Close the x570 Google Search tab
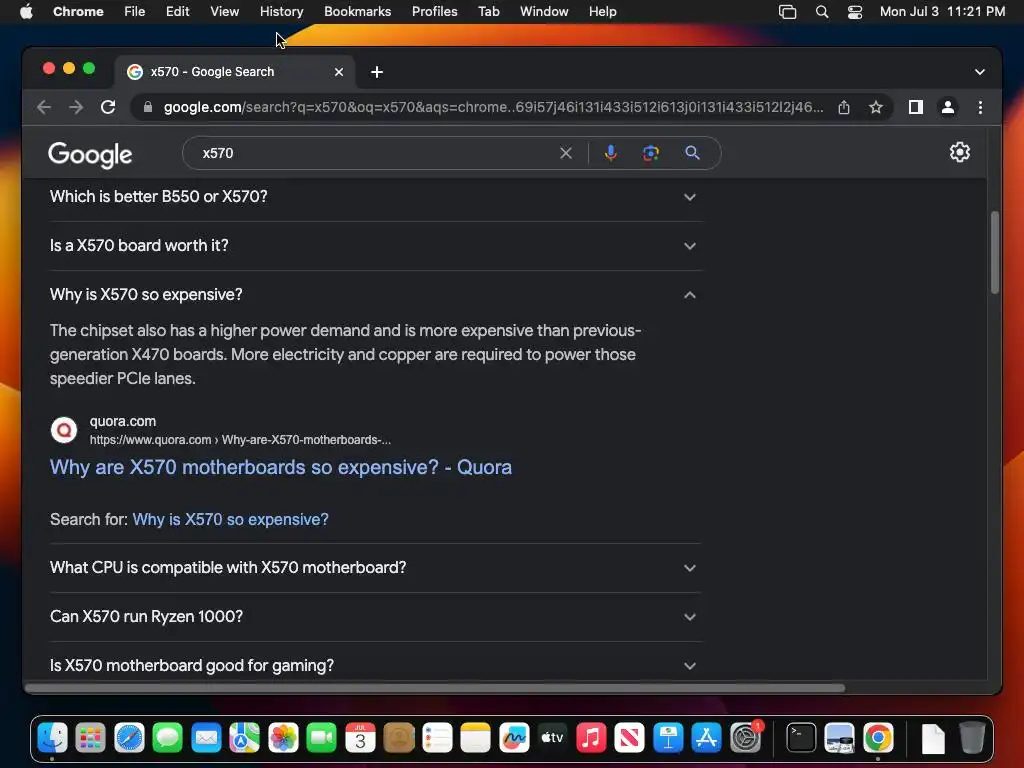 click(338, 72)
